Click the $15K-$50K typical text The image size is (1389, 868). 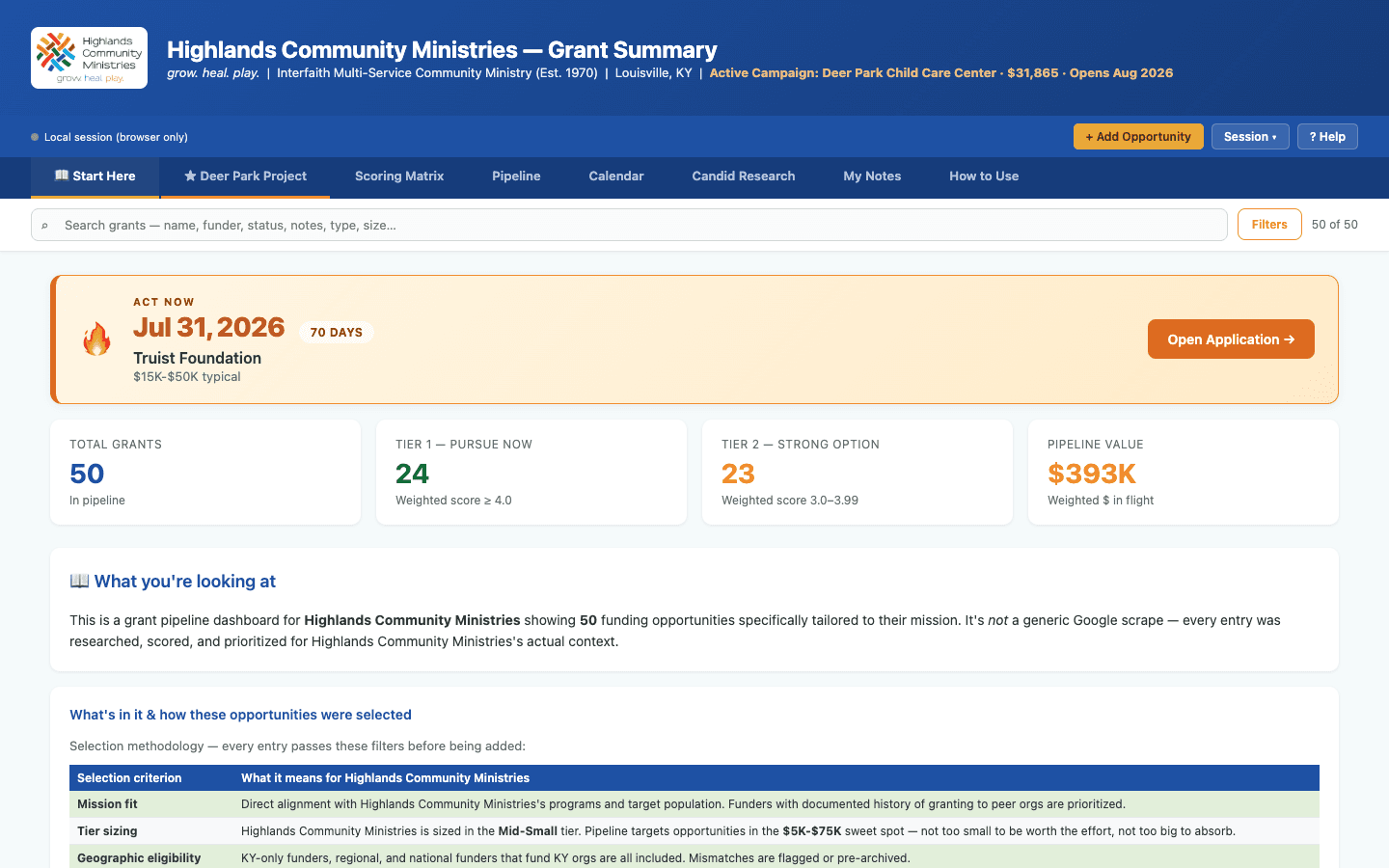point(187,377)
